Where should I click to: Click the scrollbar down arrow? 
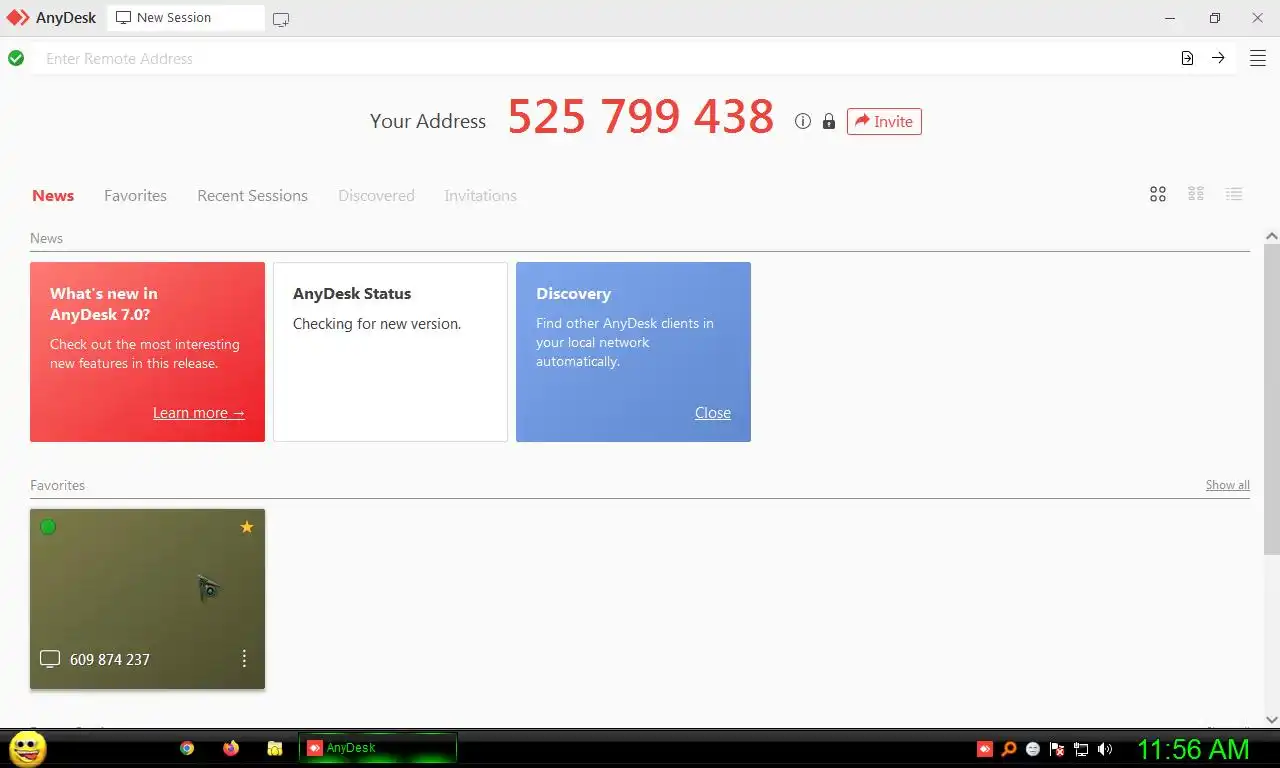(x=1272, y=719)
